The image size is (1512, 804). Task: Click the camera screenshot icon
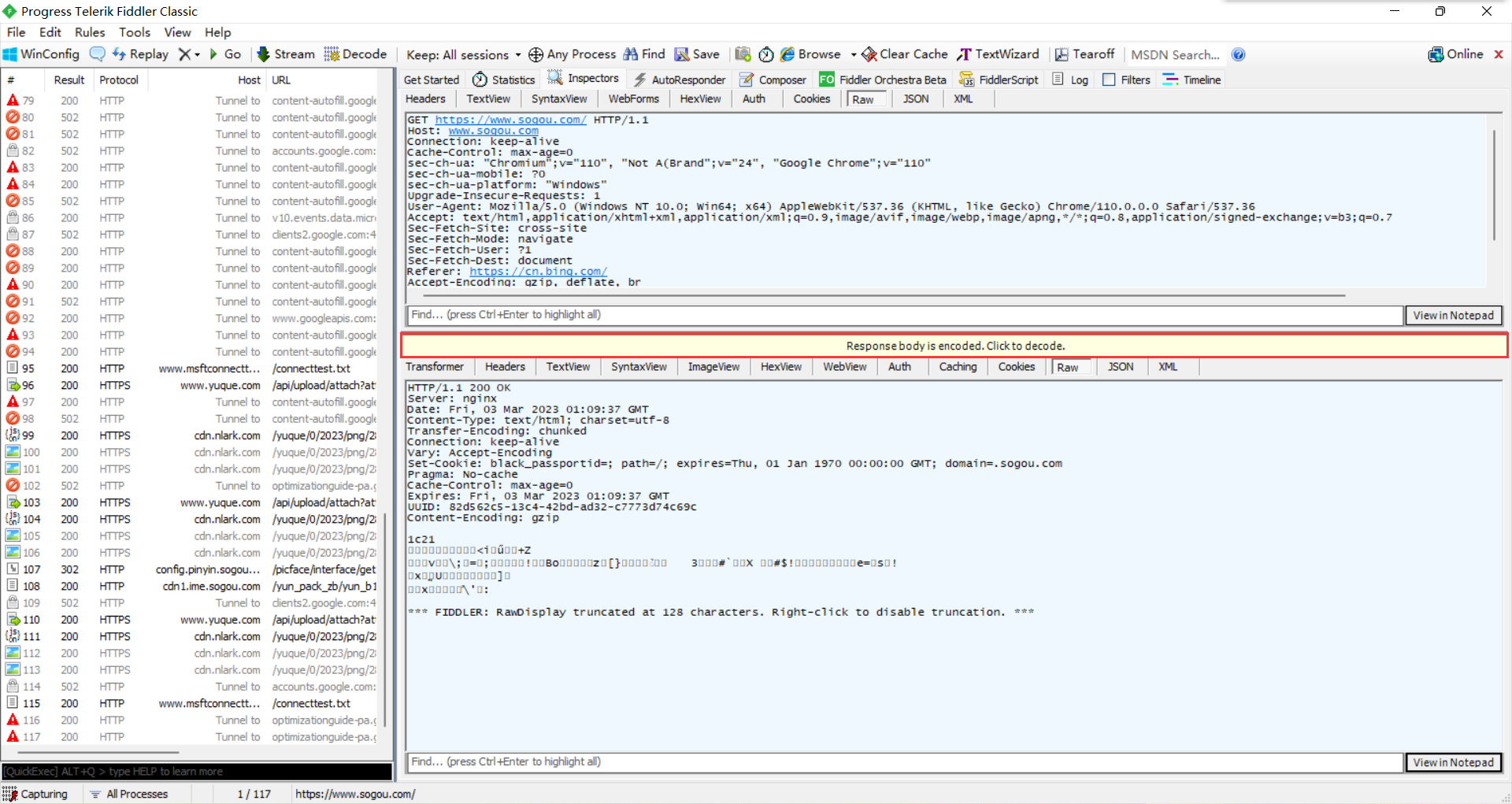click(x=743, y=54)
